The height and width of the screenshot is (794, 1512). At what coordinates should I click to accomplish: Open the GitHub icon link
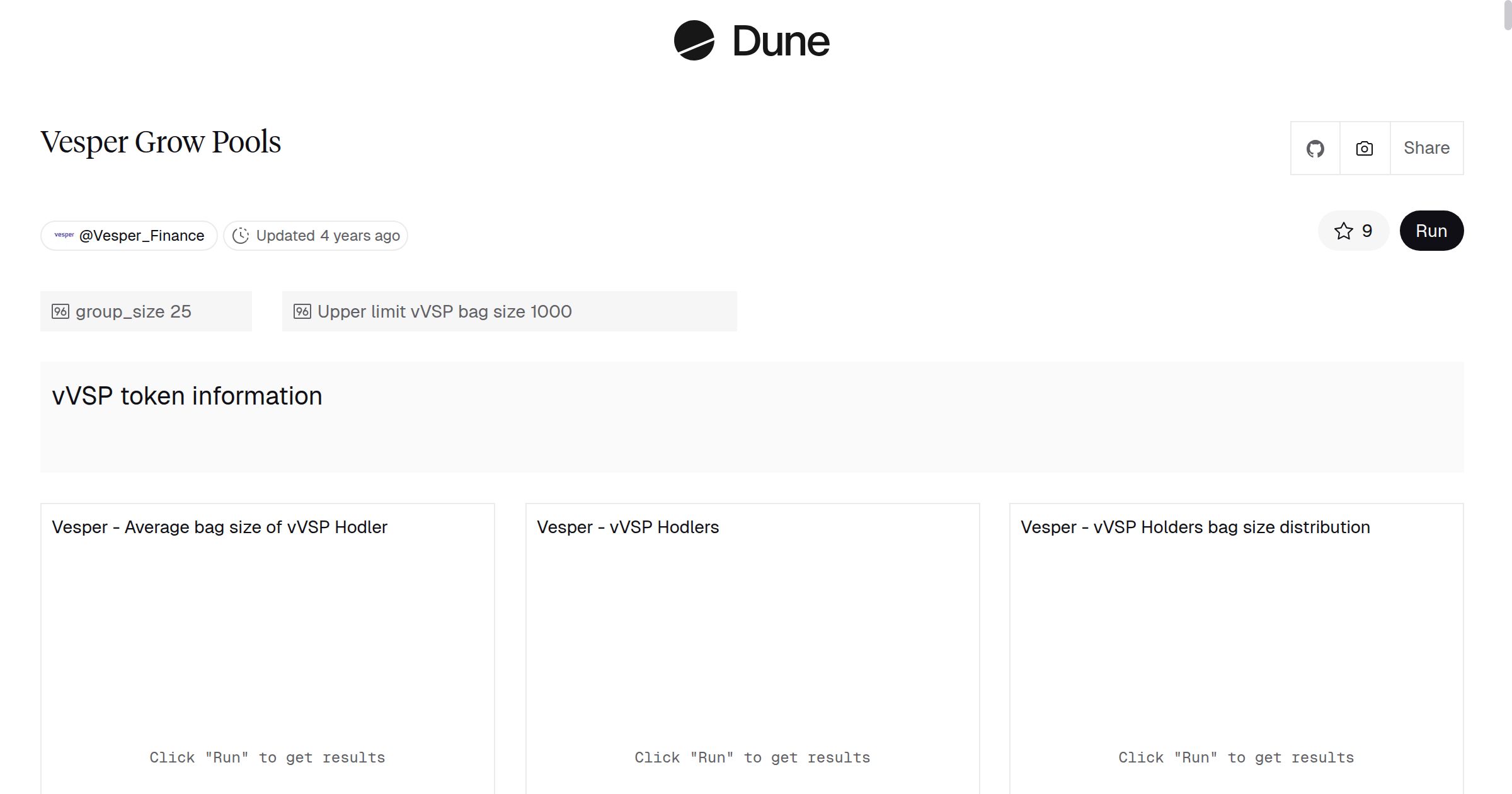tap(1315, 149)
